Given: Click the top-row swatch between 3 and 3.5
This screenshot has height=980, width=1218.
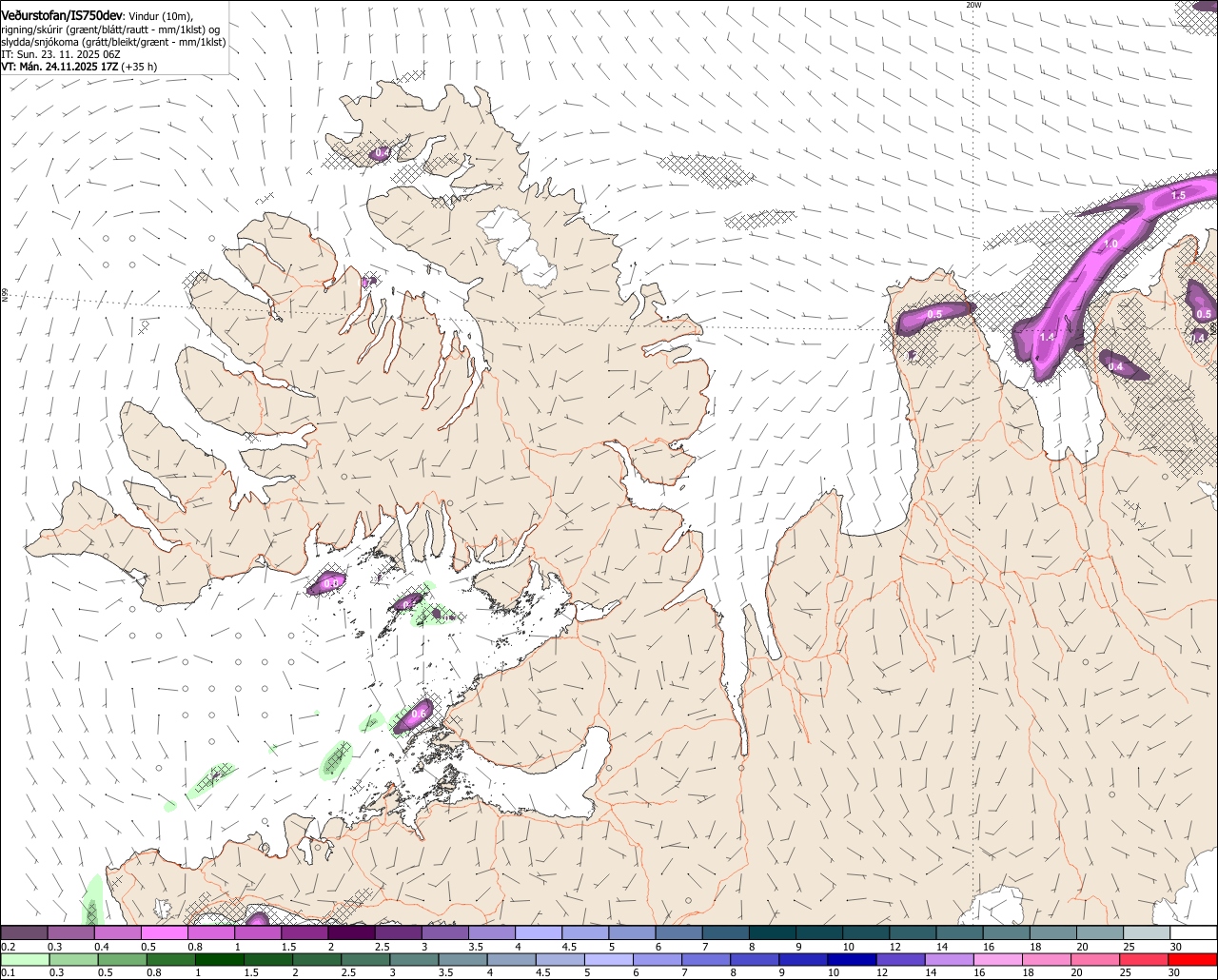Looking at the screenshot, I should [445, 933].
